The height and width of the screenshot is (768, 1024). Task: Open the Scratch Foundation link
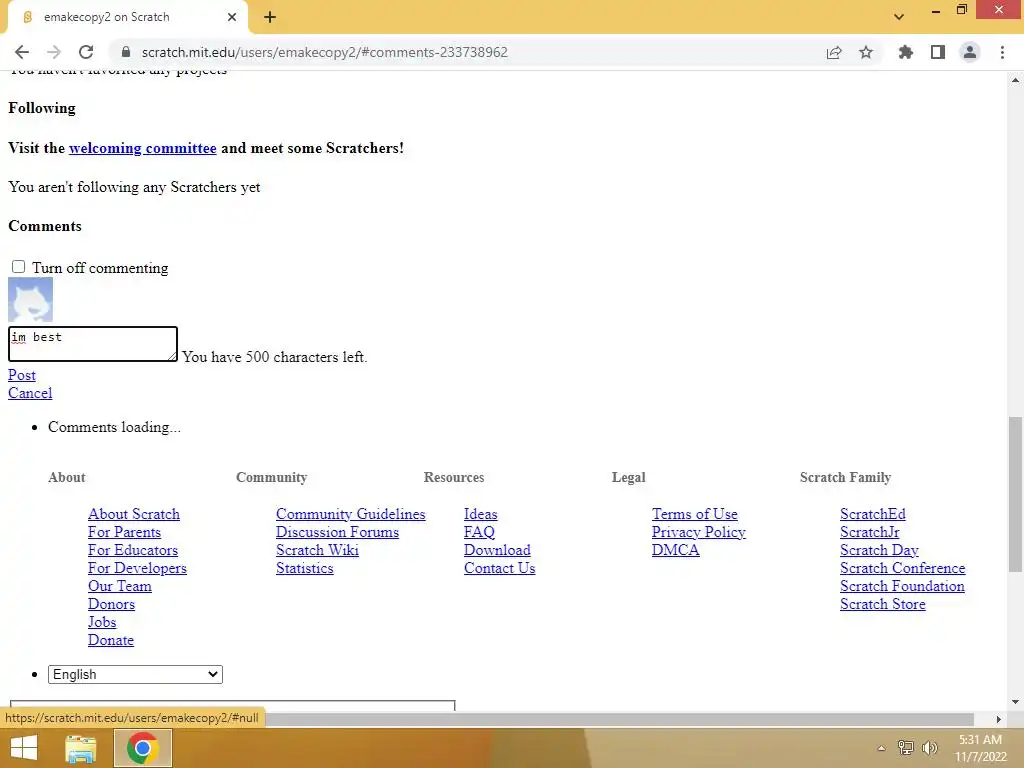point(902,586)
